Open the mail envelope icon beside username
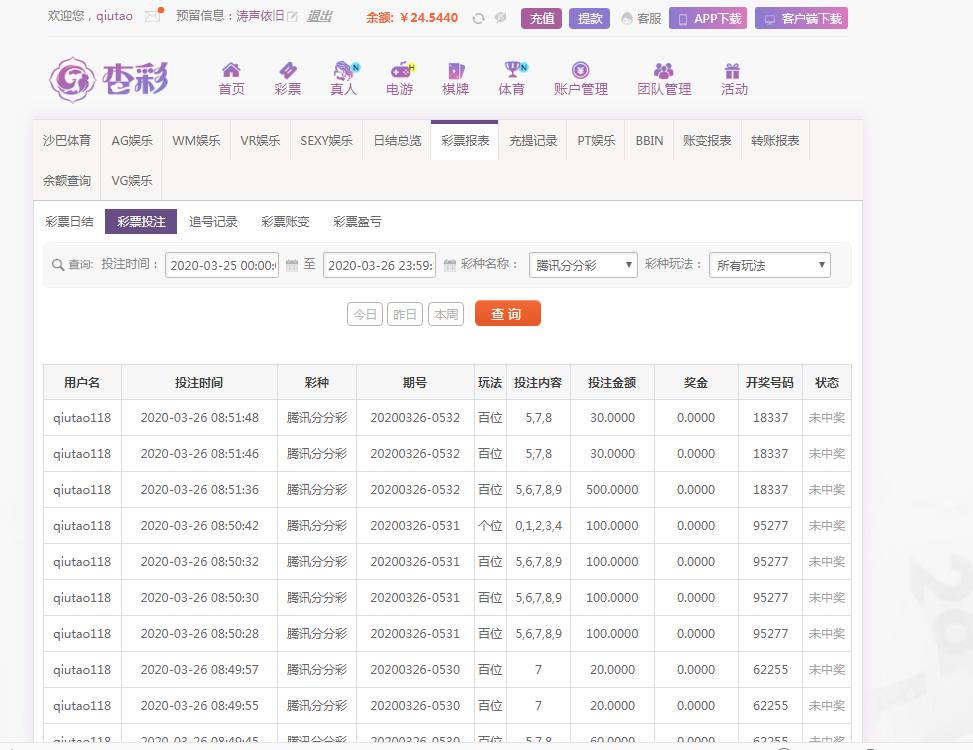 click(x=152, y=17)
